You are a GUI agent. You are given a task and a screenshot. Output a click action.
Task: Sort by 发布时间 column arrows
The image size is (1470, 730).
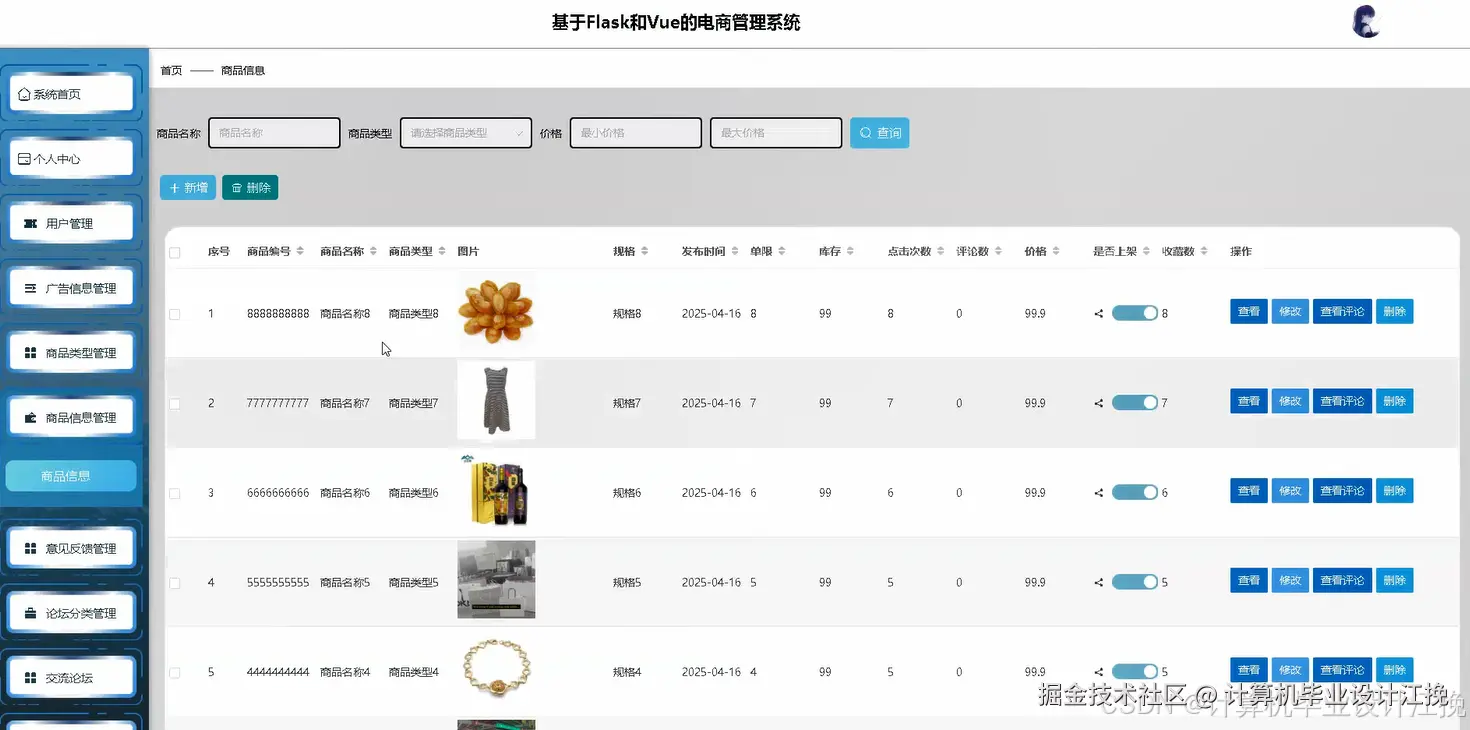coord(735,251)
